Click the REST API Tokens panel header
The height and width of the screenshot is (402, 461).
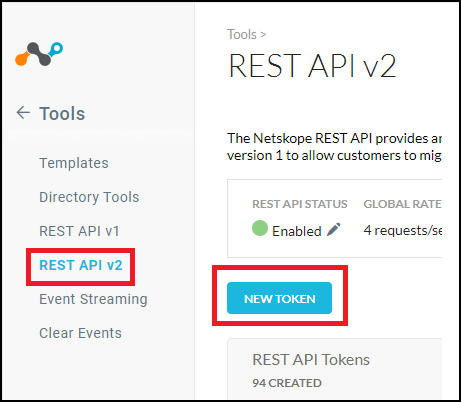tap(311, 360)
